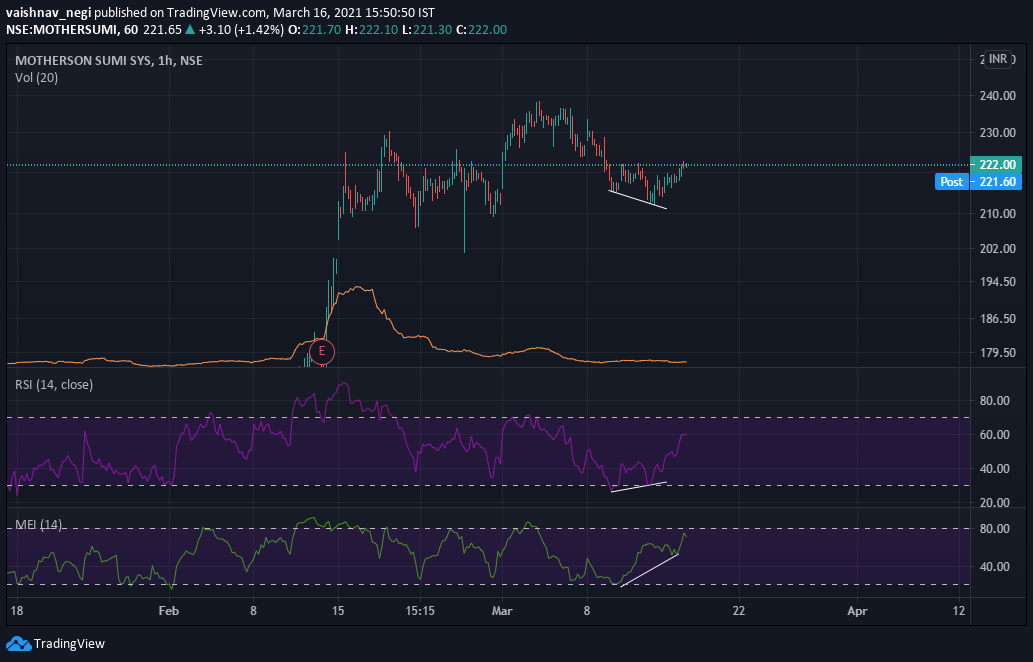Click the 12 date label on time axis
This screenshot has height=662, width=1033.
click(x=959, y=611)
